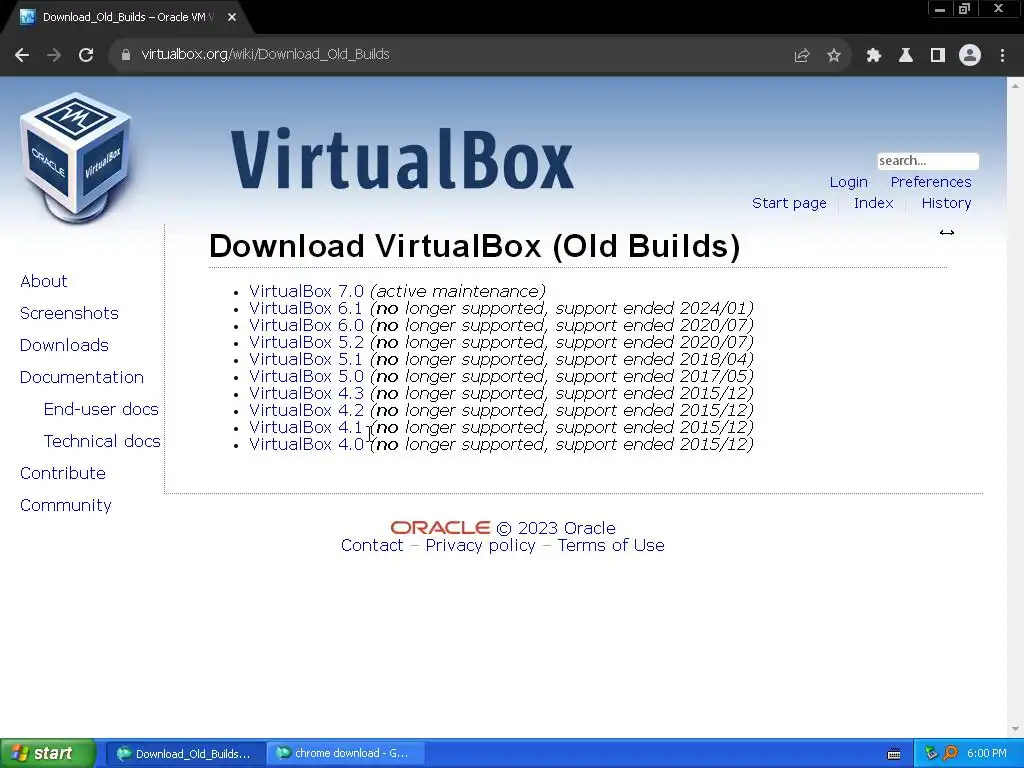The width and height of the screenshot is (1024, 768).
Task: Click the Chrome Labs flask icon
Action: pos(905,55)
